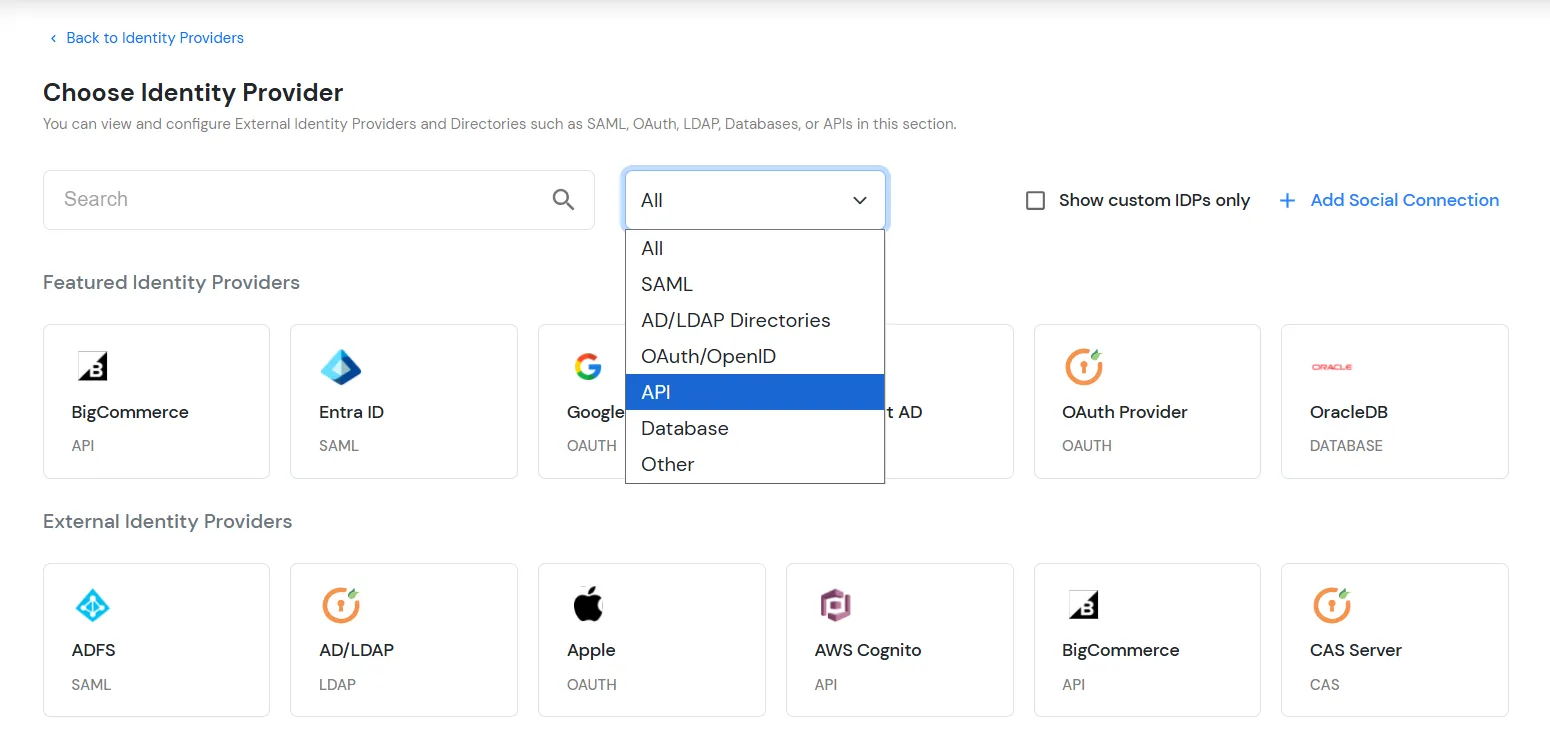
Task: Click the Apple logo icon
Action: point(588,604)
